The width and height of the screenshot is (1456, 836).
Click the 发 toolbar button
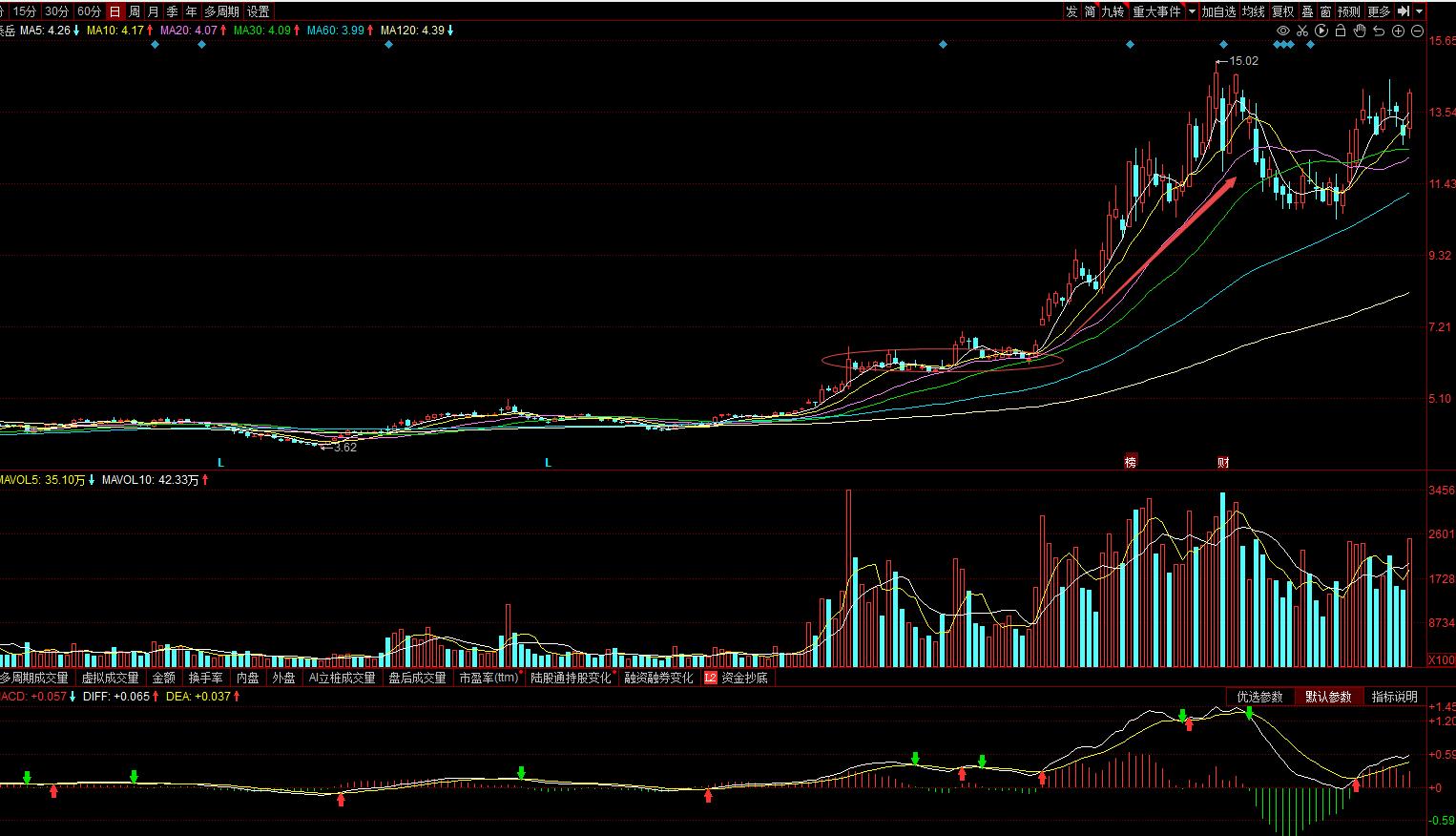coord(1071,11)
